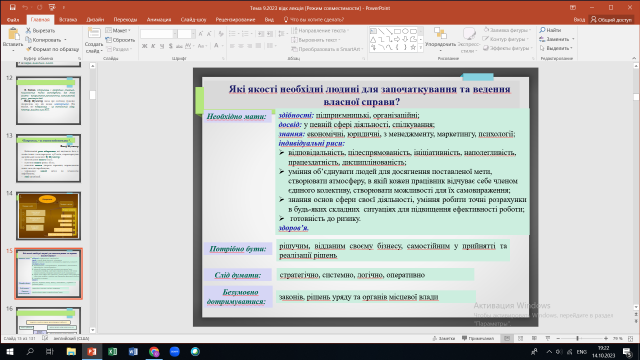Decrease font size with smaller A icon
The image size is (640, 360).
tap(209, 34)
